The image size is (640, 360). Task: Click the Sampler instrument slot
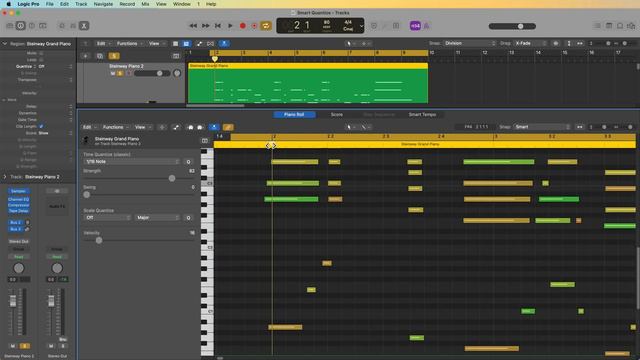click(x=18, y=191)
